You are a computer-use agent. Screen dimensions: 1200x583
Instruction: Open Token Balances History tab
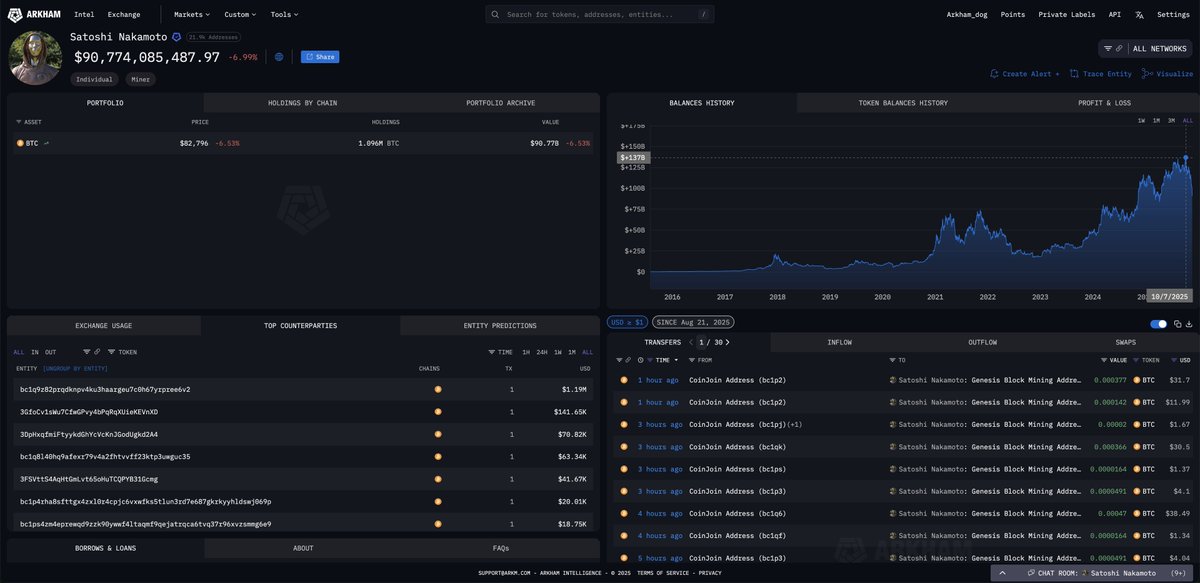point(903,103)
